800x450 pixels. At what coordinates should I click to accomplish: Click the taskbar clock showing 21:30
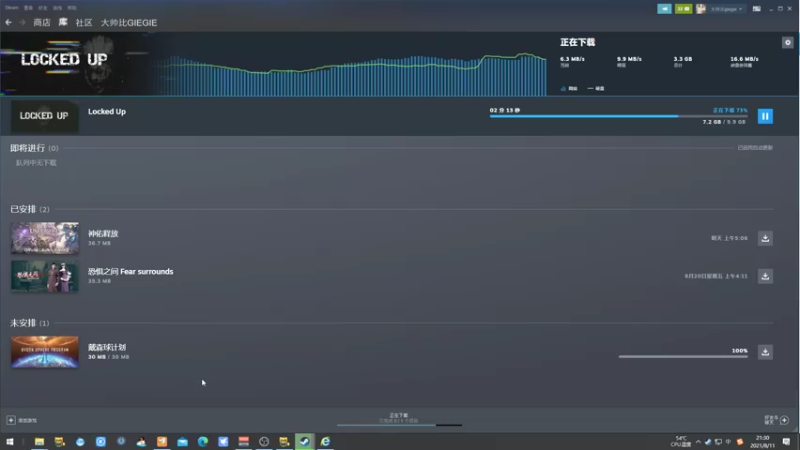click(x=762, y=441)
